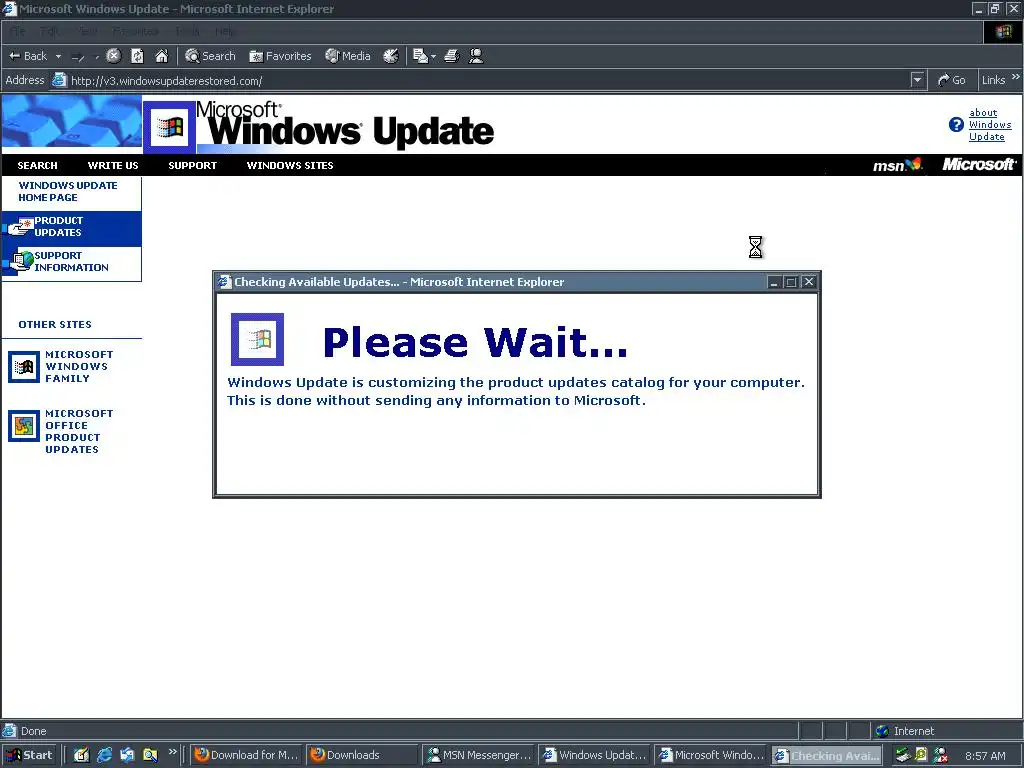
Task: Click the Forward arrow button
Action: pos(78,57)
